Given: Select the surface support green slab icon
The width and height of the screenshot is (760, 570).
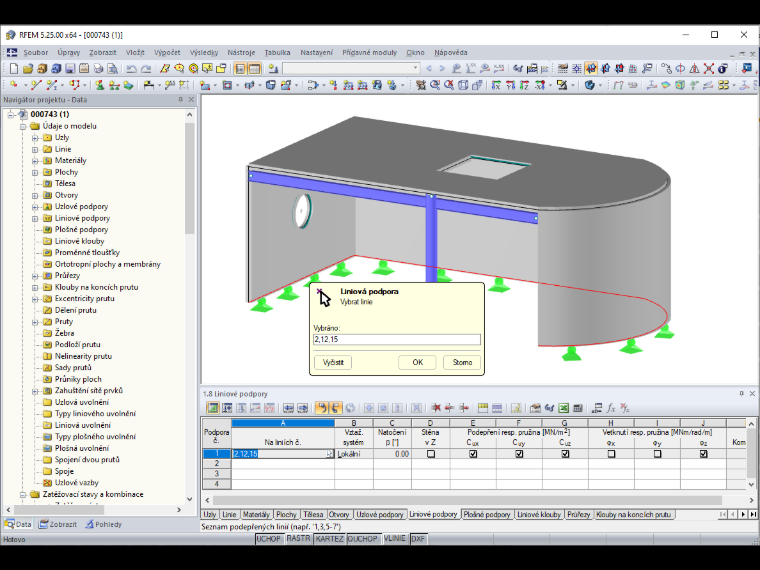Looking at the screenshot, I should click(128, 85).
